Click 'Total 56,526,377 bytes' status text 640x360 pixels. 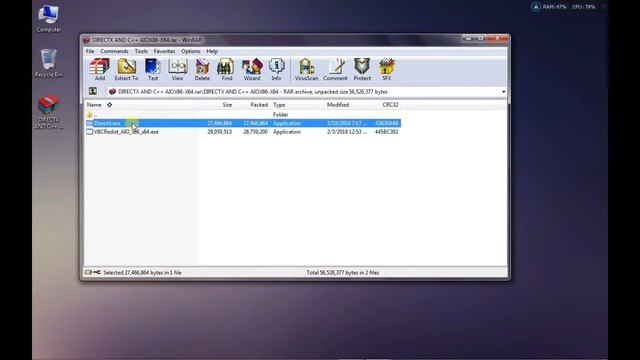coord(343,273)
